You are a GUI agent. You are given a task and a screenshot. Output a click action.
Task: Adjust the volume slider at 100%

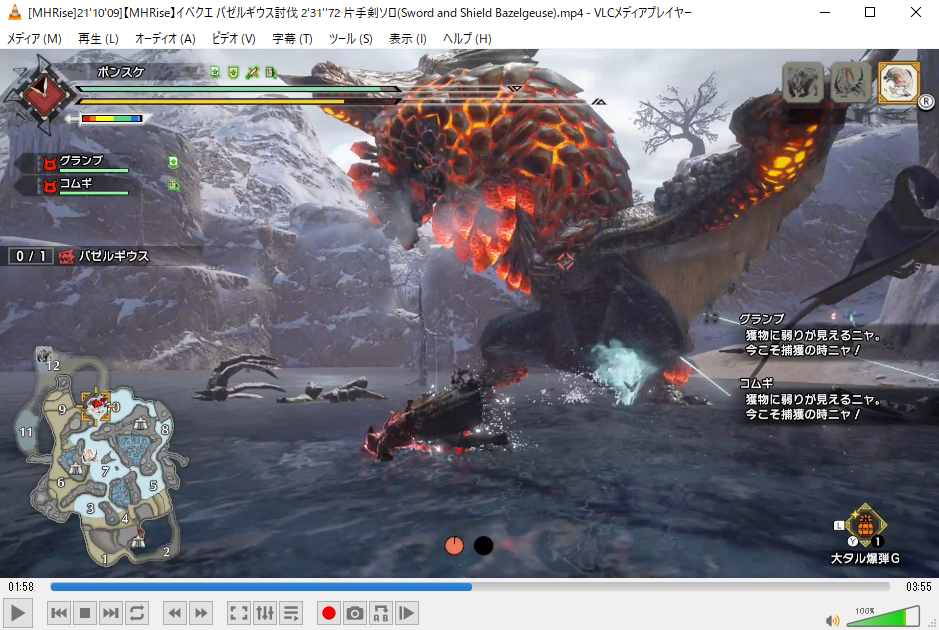[883, 617]
